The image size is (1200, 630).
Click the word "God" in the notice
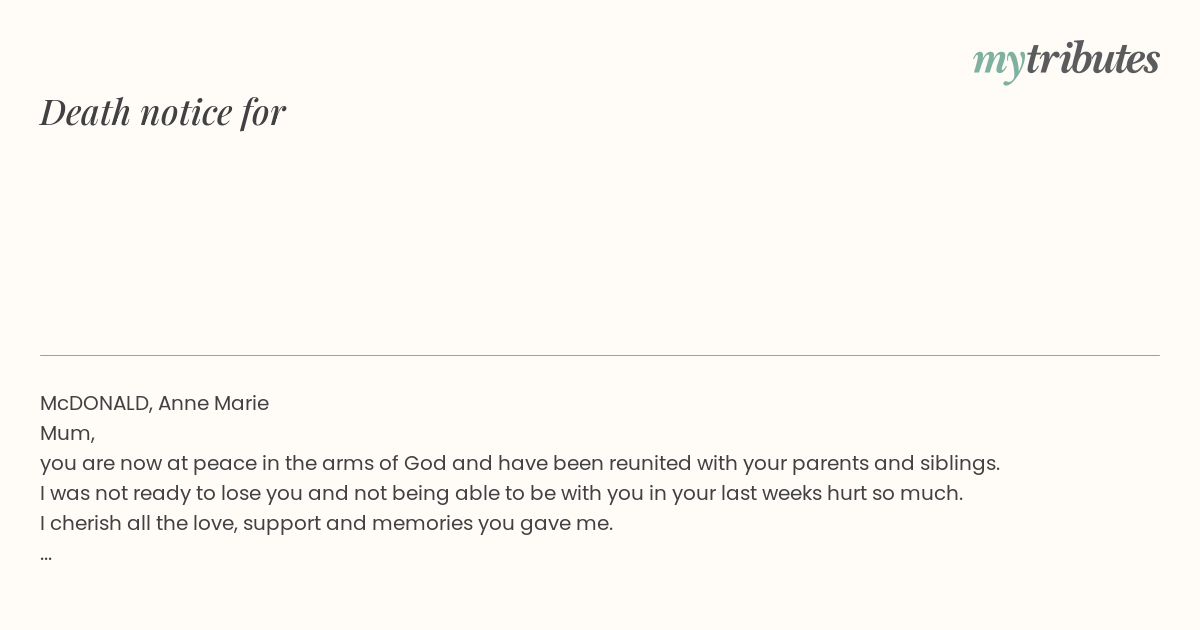point(425,463)
